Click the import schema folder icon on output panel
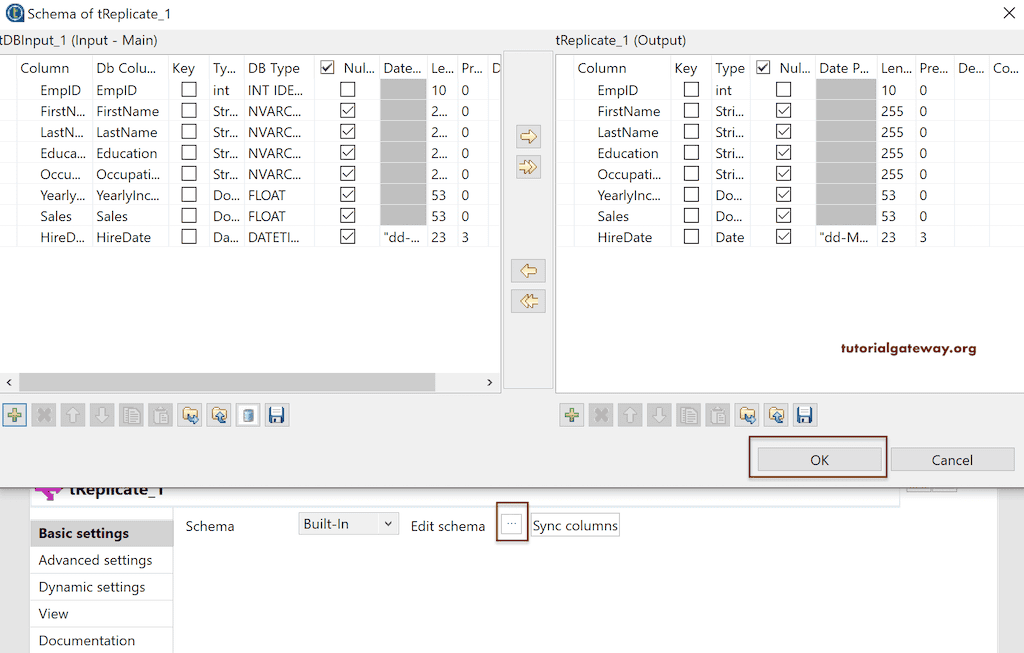This screenshot has height=653, width=1024. pos(747,414)
